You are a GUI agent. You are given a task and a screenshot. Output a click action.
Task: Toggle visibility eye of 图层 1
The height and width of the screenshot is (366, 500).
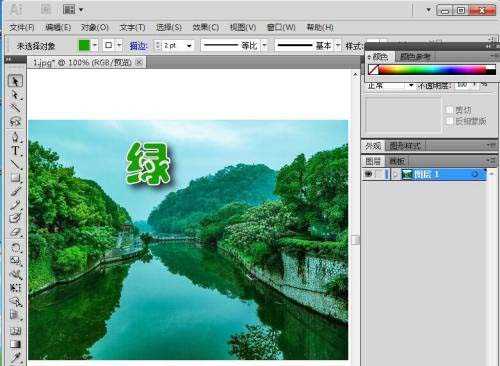click(x=368, y=174)
